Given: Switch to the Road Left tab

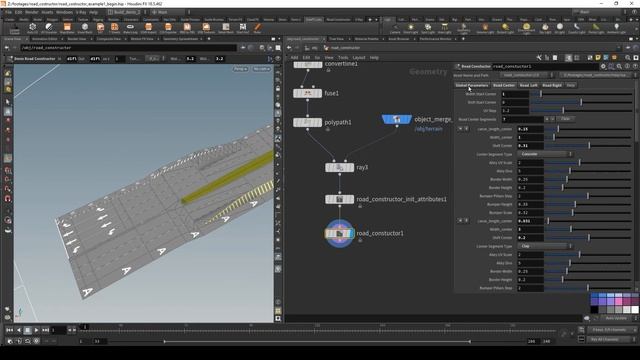Looking at the screenshot, I should [x=529, y=85].
